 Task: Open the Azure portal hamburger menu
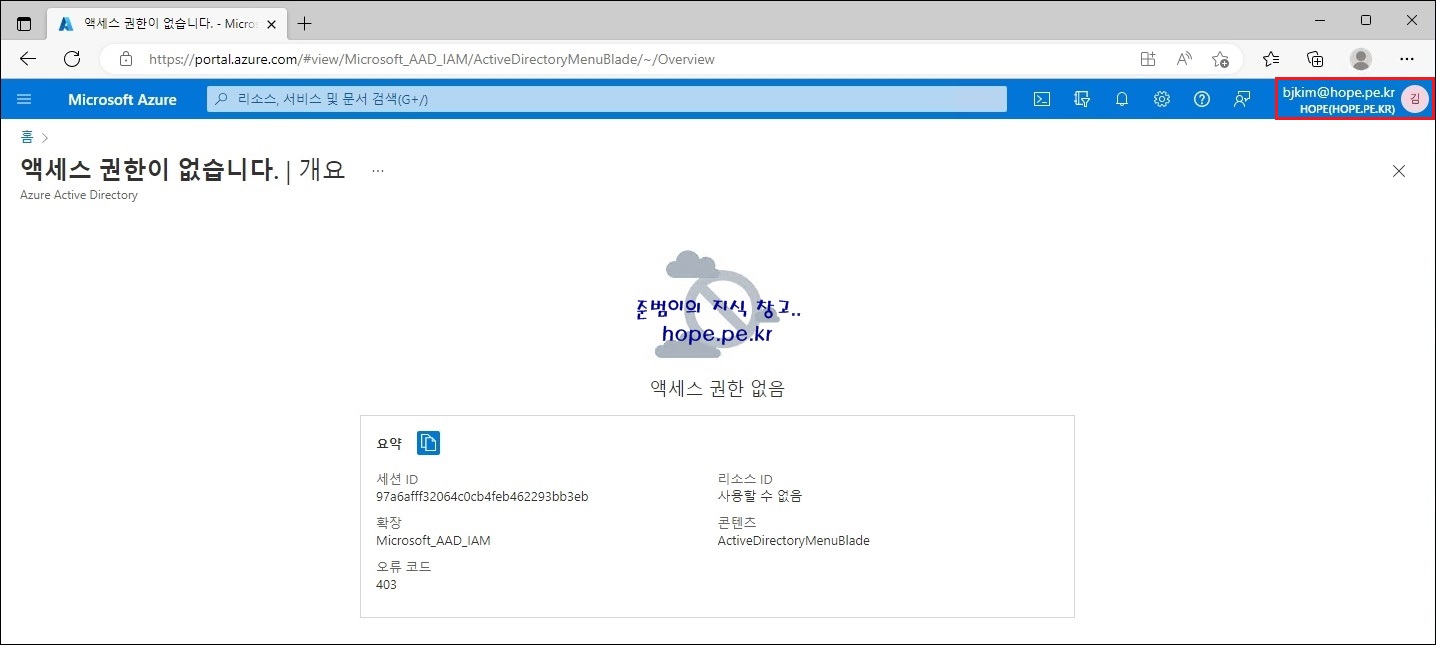(25, 99)
